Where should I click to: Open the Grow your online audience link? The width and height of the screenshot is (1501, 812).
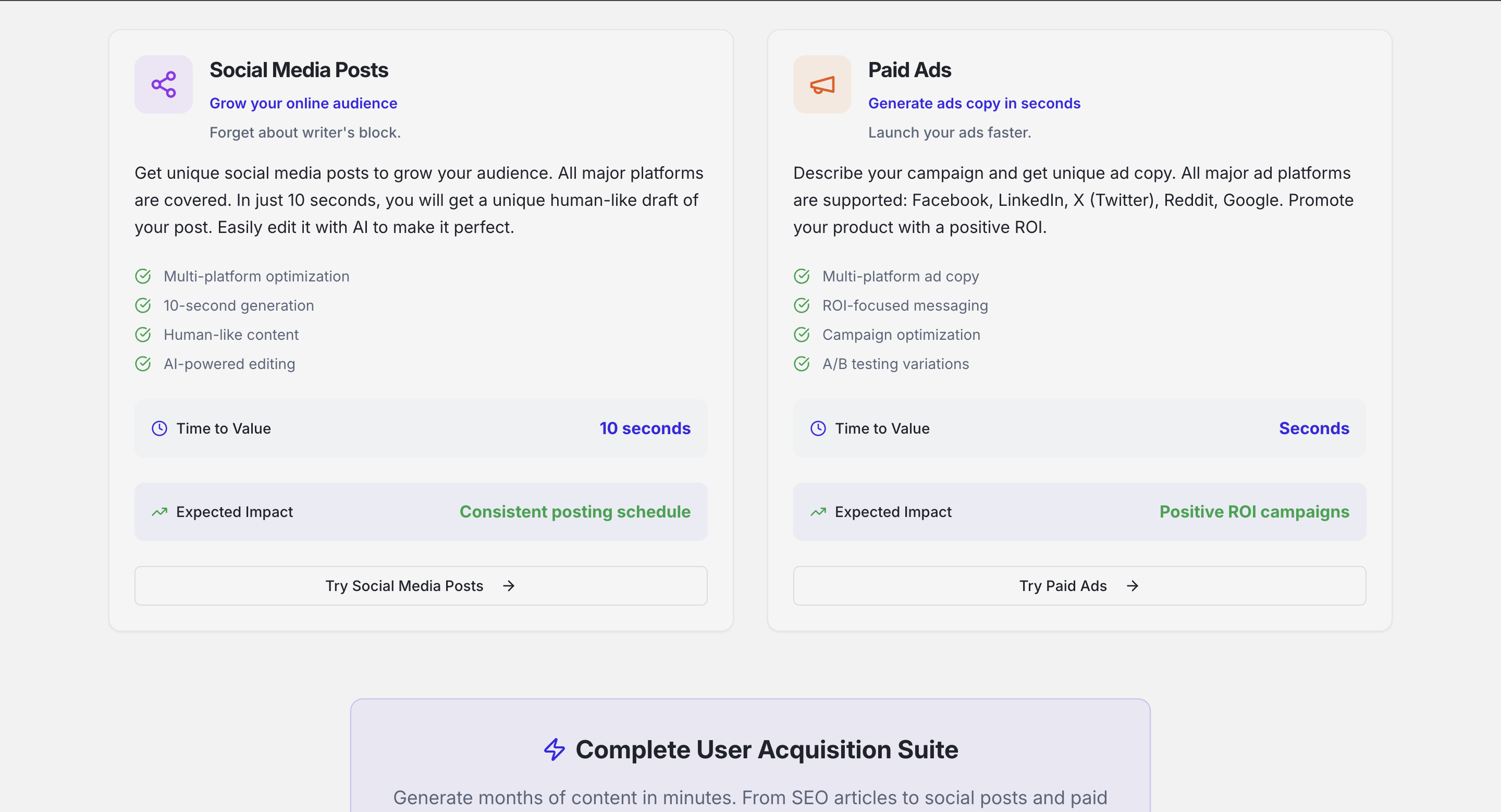pos(303,103)
